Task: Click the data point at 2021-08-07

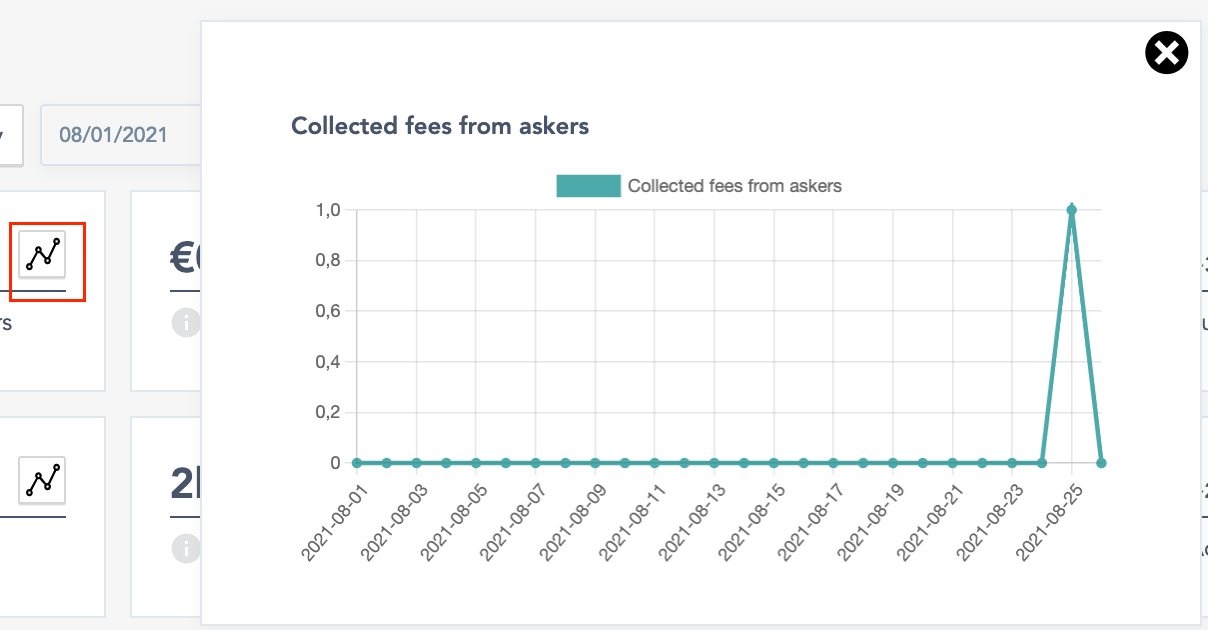Action: (536, 463)
